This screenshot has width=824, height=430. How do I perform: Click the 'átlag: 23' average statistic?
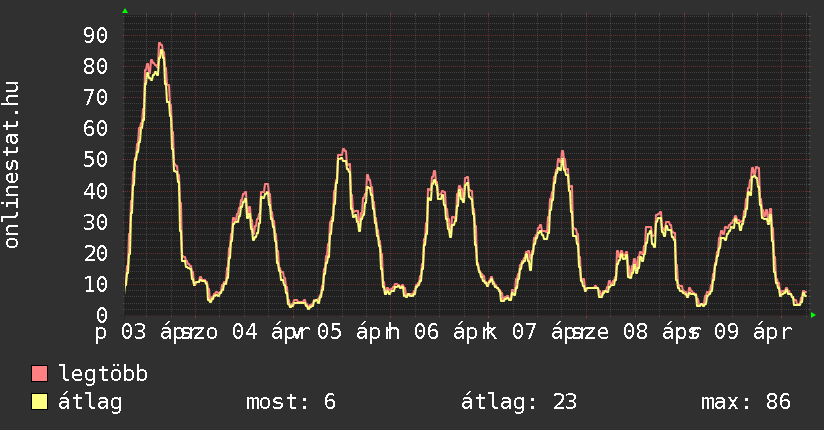pos(519,402)
